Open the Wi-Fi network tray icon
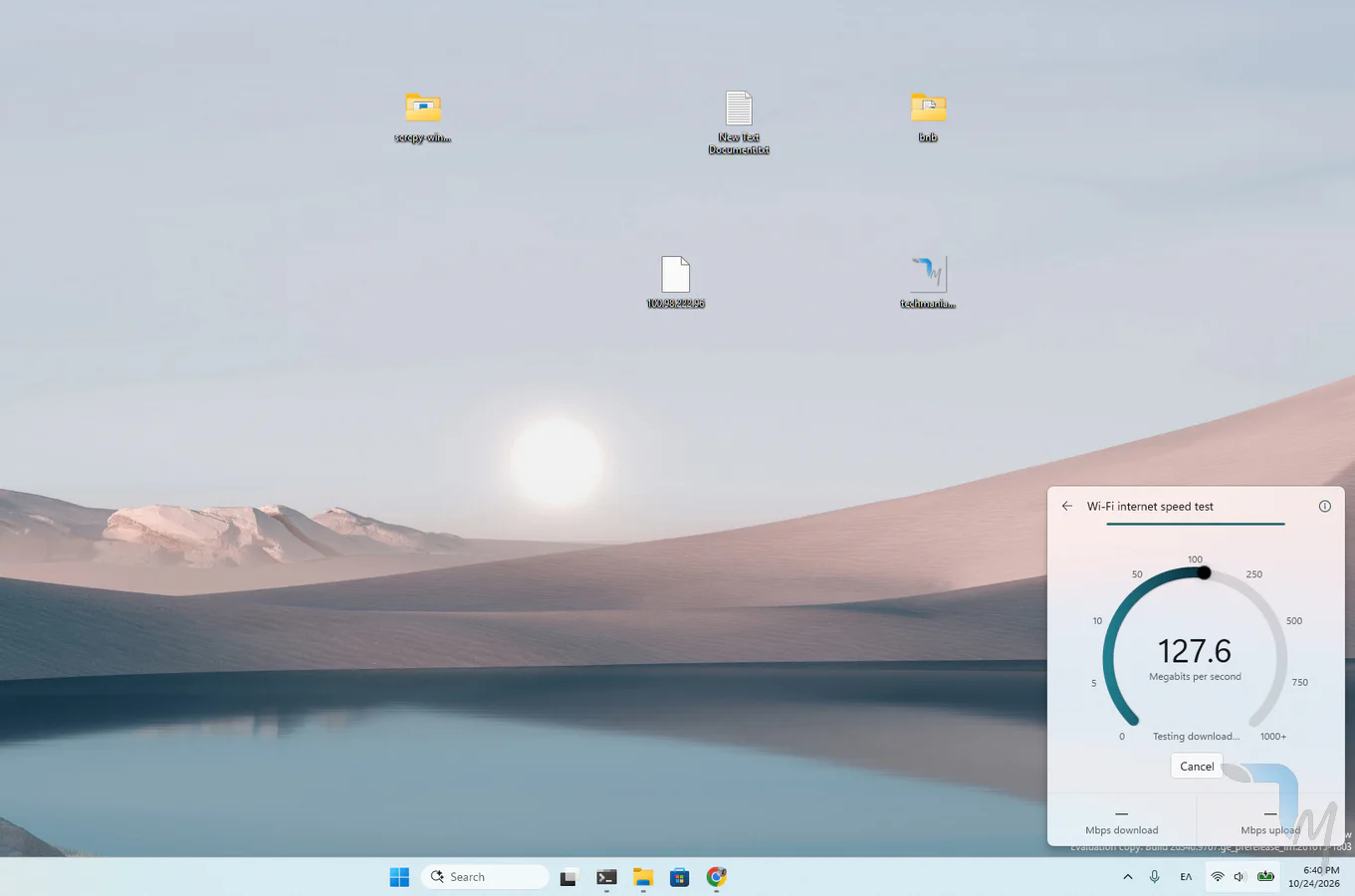Screen dimensions: 1355x896 pos(1218,877)
